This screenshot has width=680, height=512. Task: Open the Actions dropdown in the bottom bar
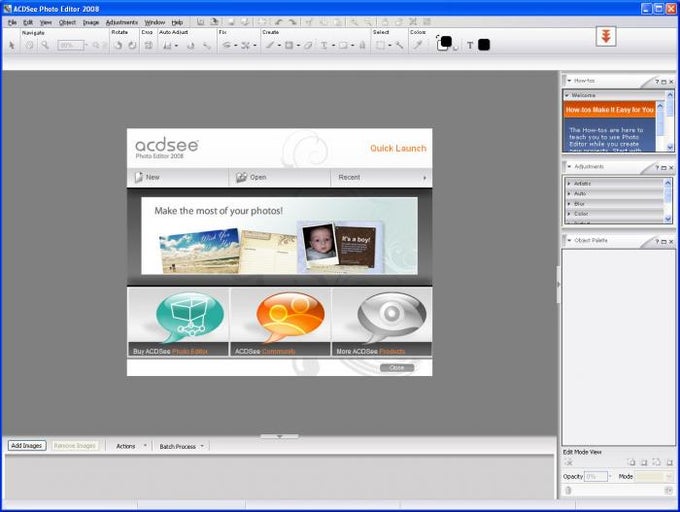click(x=145, y=446)
